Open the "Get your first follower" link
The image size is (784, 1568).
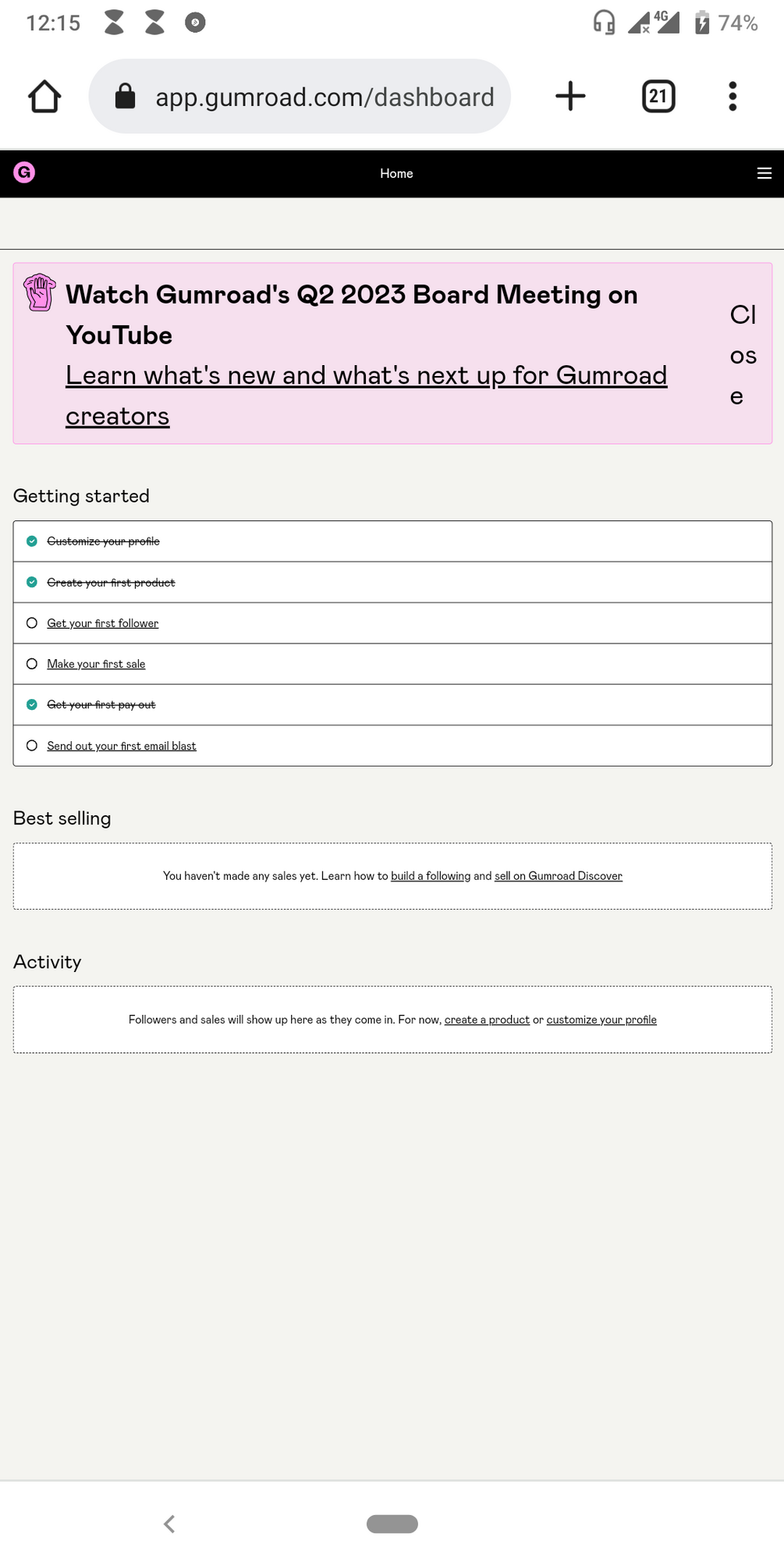(x=102, y=623)
